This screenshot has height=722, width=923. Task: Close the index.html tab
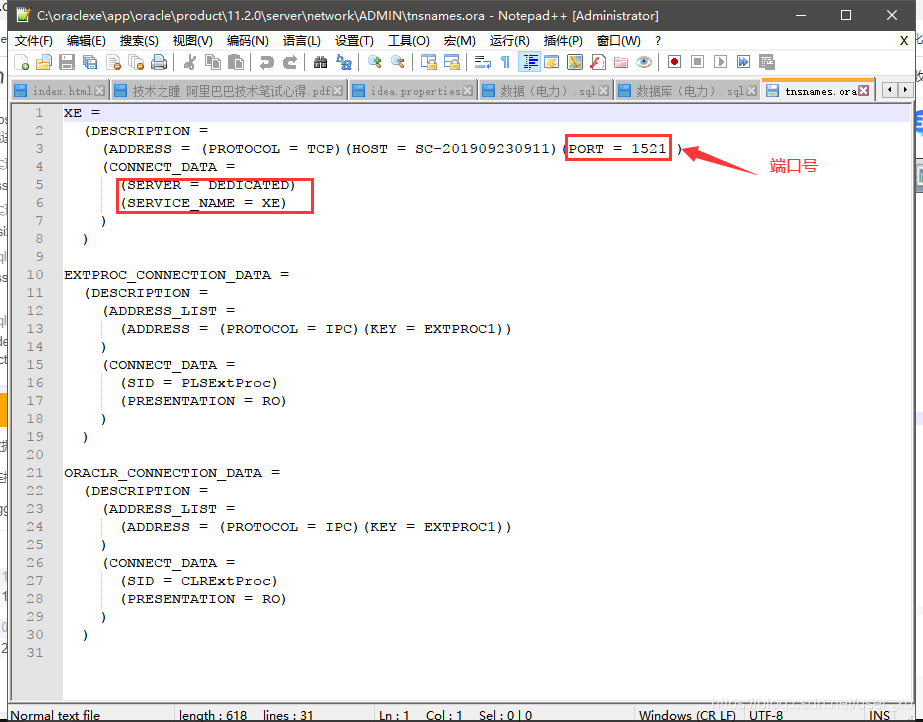coord(99,91)
